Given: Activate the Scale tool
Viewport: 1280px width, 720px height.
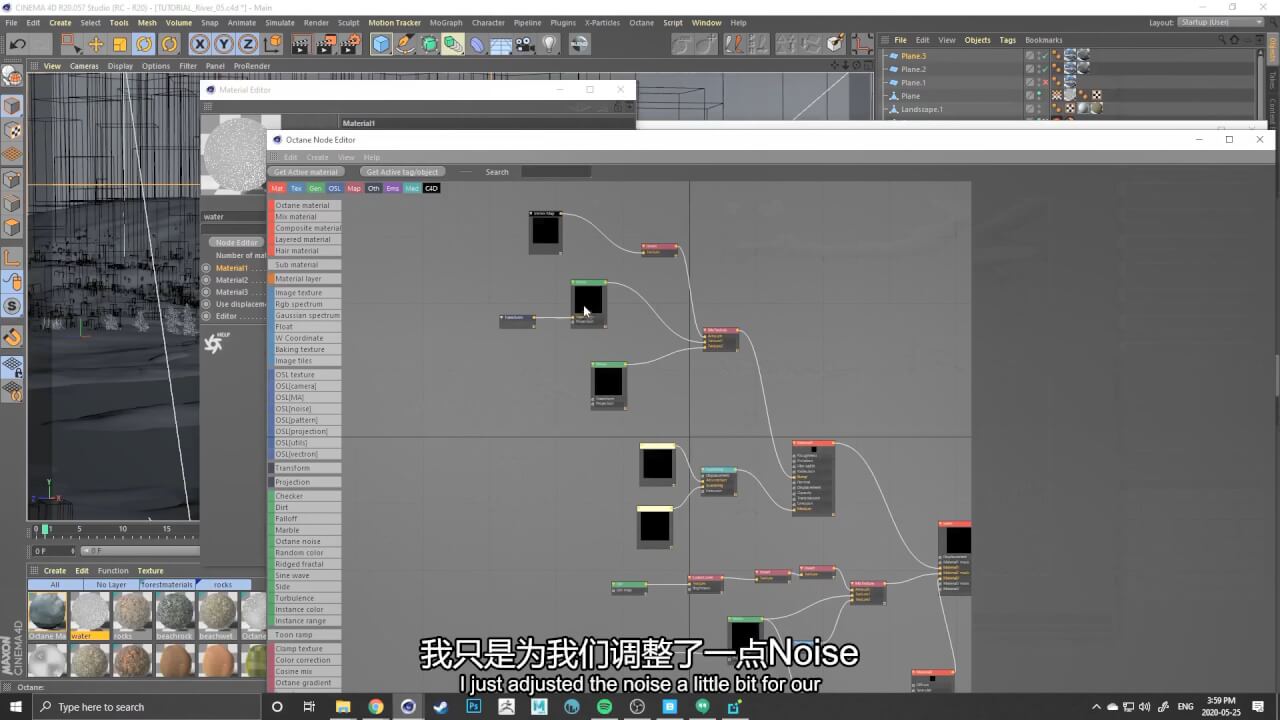Looking at the screenshot, I should pyautogui.click(x=120, y=44).
